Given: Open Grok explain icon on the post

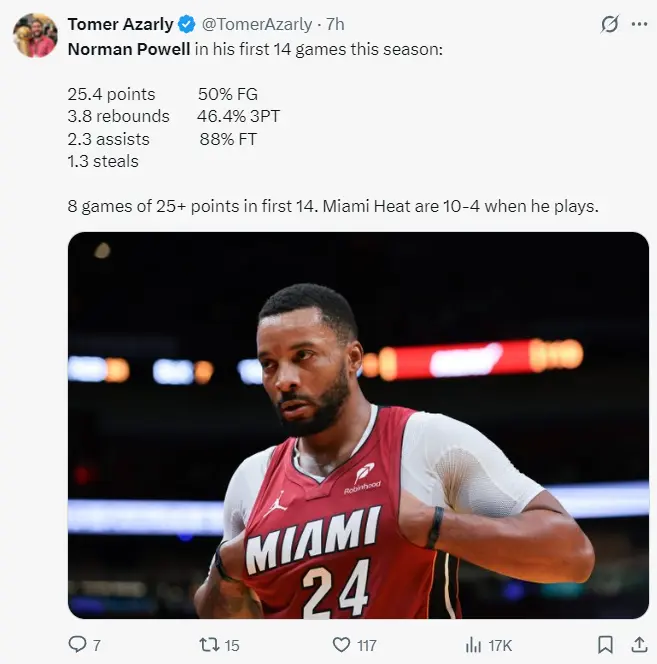Looking at the screenshot, I should [x=609, y=25].
